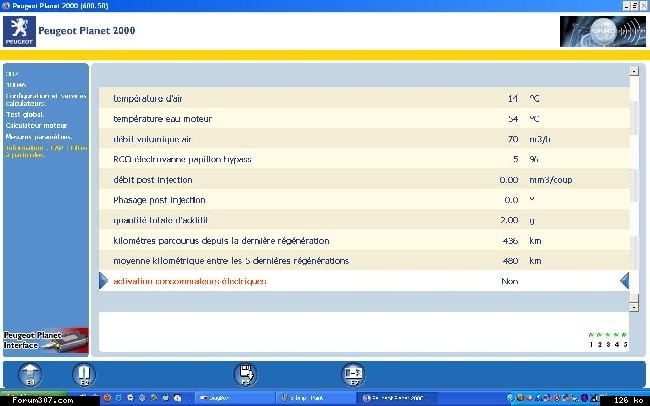Select the 'quantité totale d'additif' row
This screenshot has width=650, height=406.
pos(364,220)
